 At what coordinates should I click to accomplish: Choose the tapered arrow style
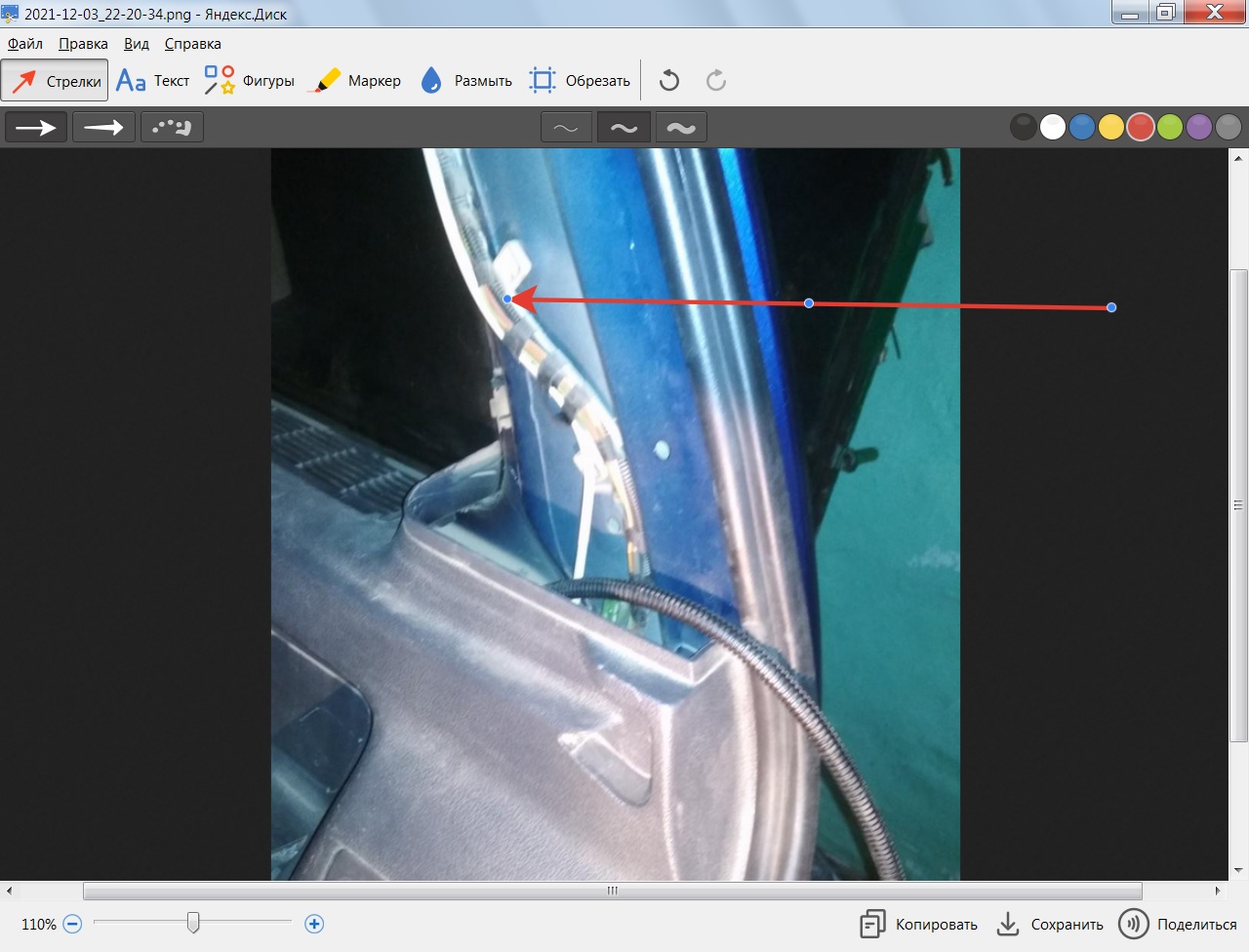tap(103, 128)
